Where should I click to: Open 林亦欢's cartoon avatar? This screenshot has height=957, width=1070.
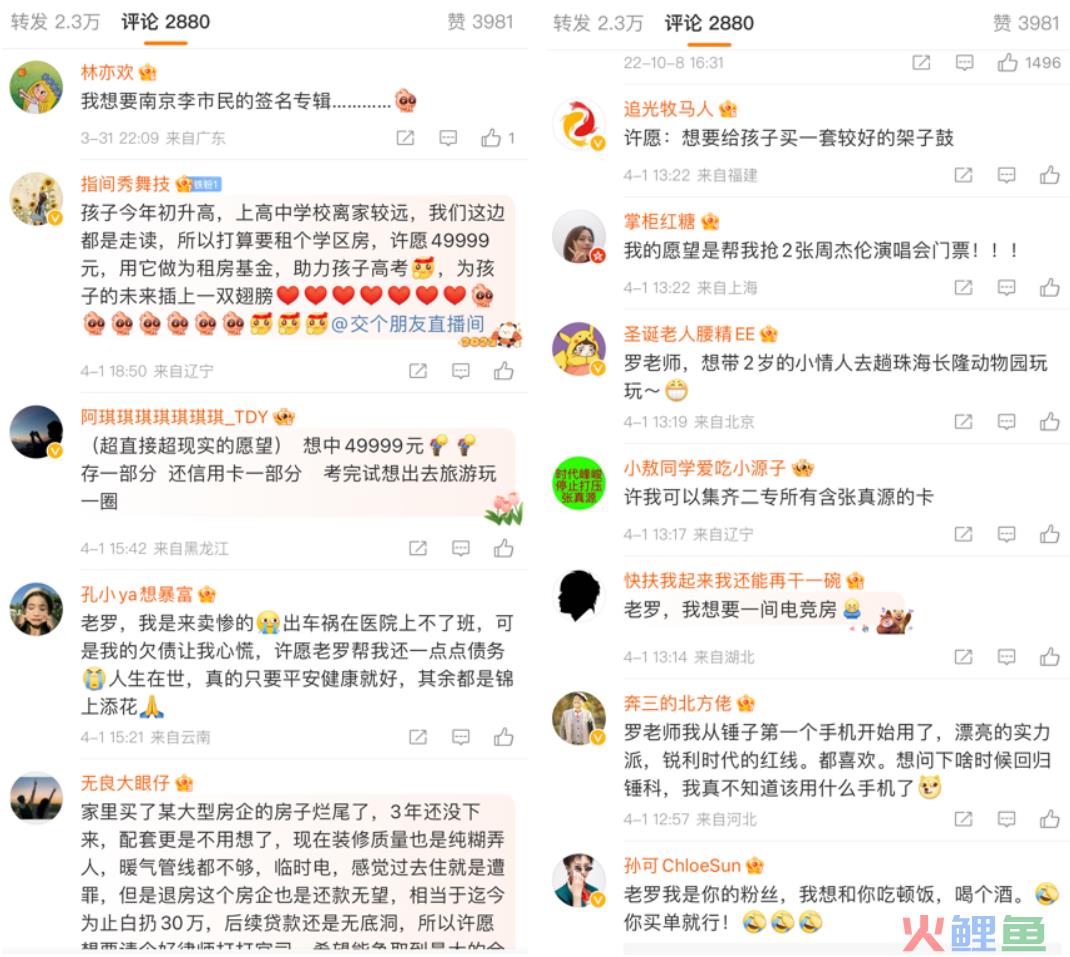[x=36, y=87]
